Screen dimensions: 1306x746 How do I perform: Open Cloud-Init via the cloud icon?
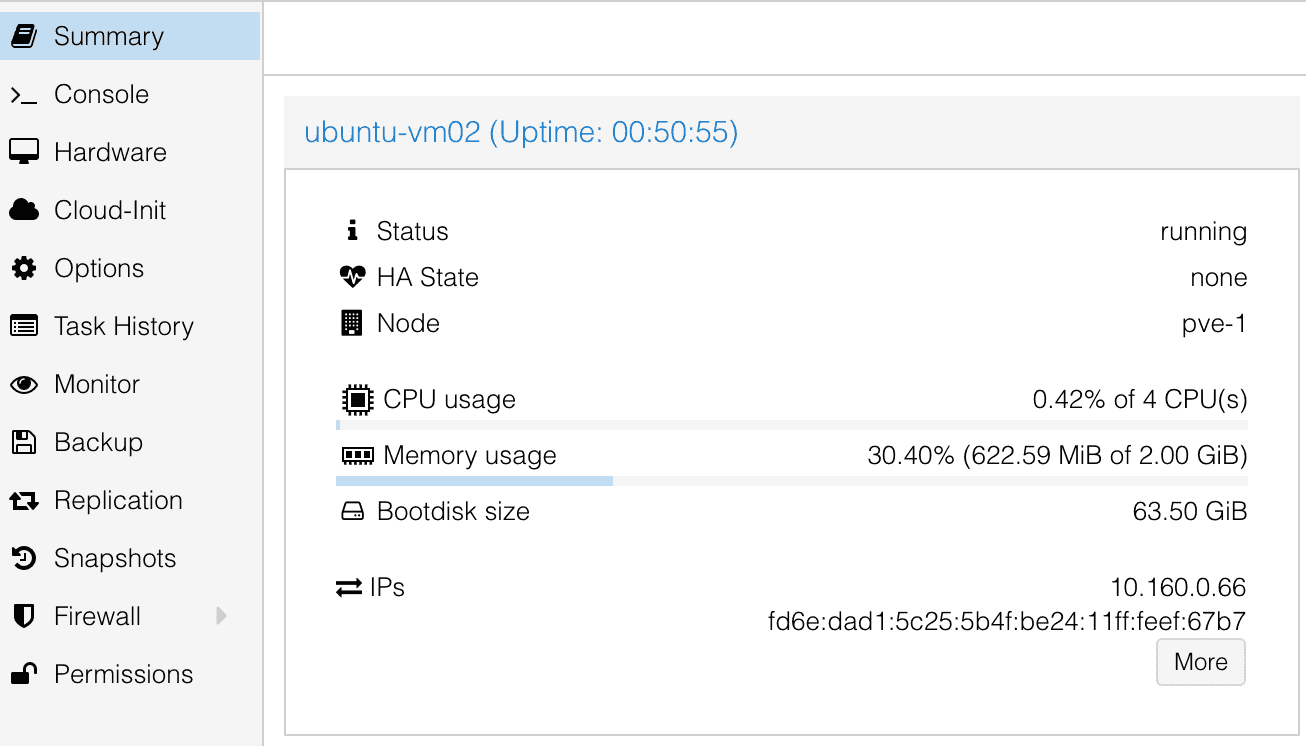[24, 209]
